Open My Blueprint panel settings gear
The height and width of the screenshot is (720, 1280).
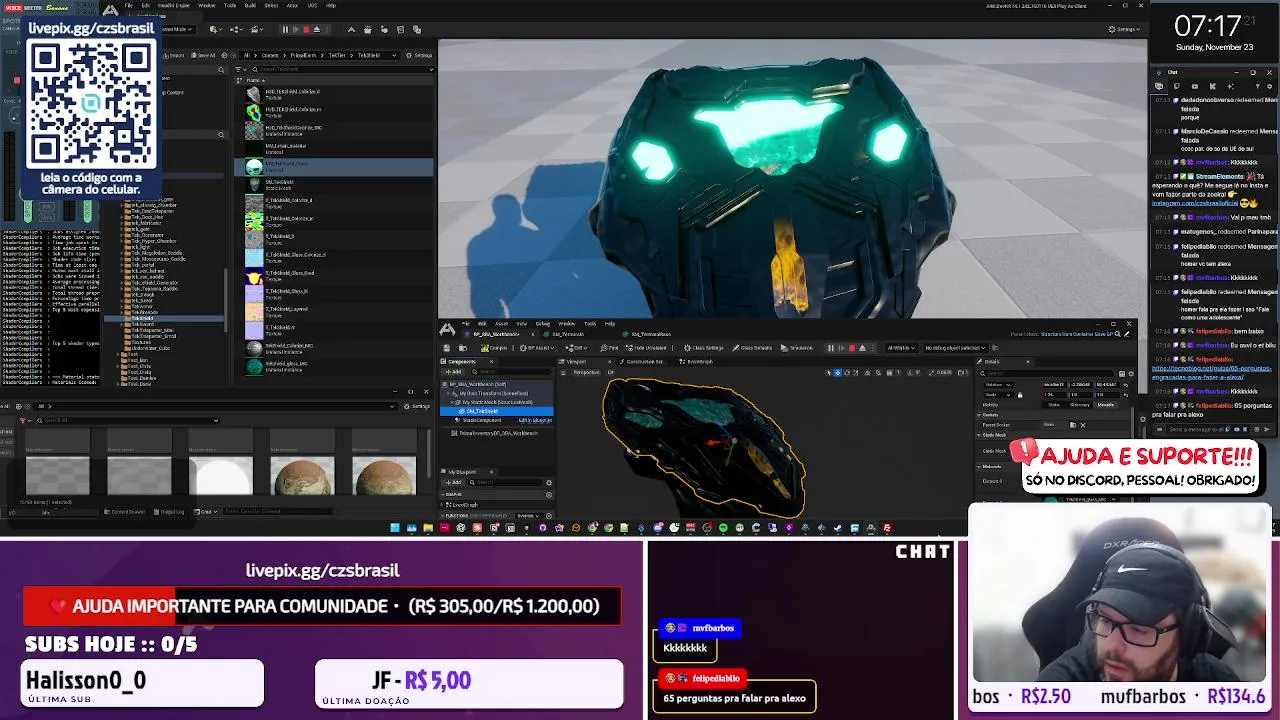pyautogui.click(x=549, y=482)
